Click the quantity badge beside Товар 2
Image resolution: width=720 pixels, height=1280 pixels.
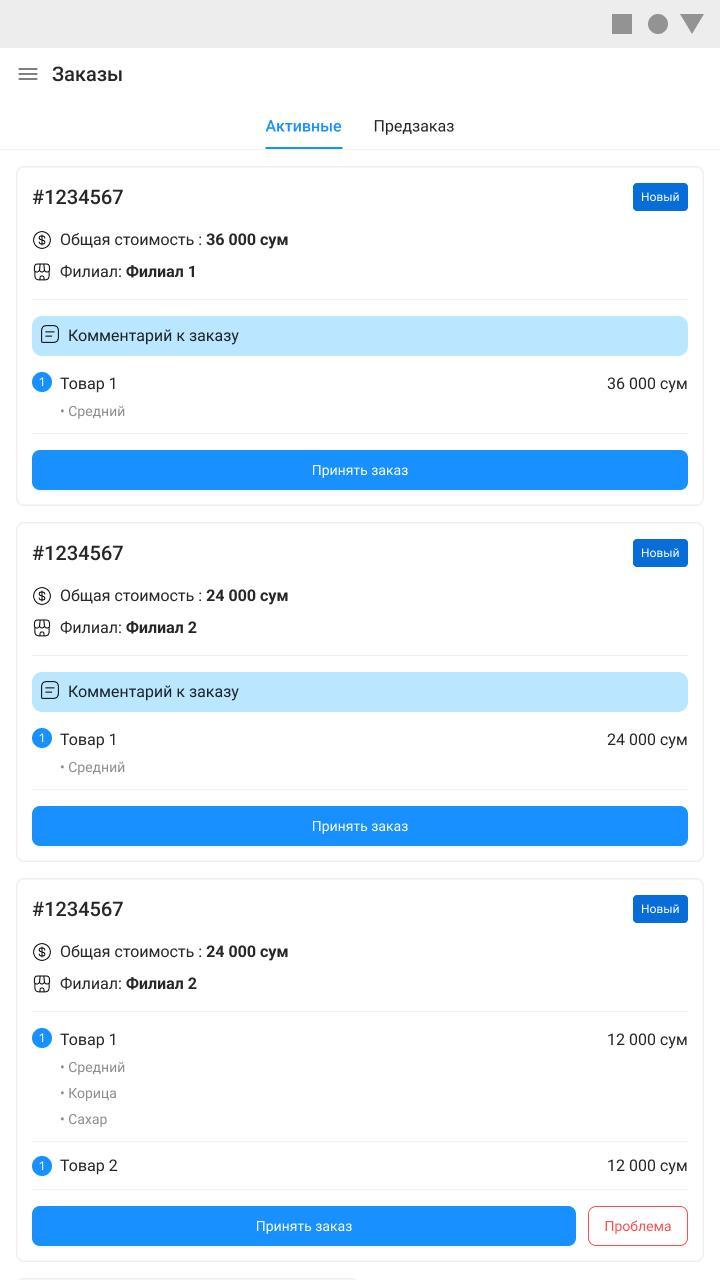point(42,1165)
